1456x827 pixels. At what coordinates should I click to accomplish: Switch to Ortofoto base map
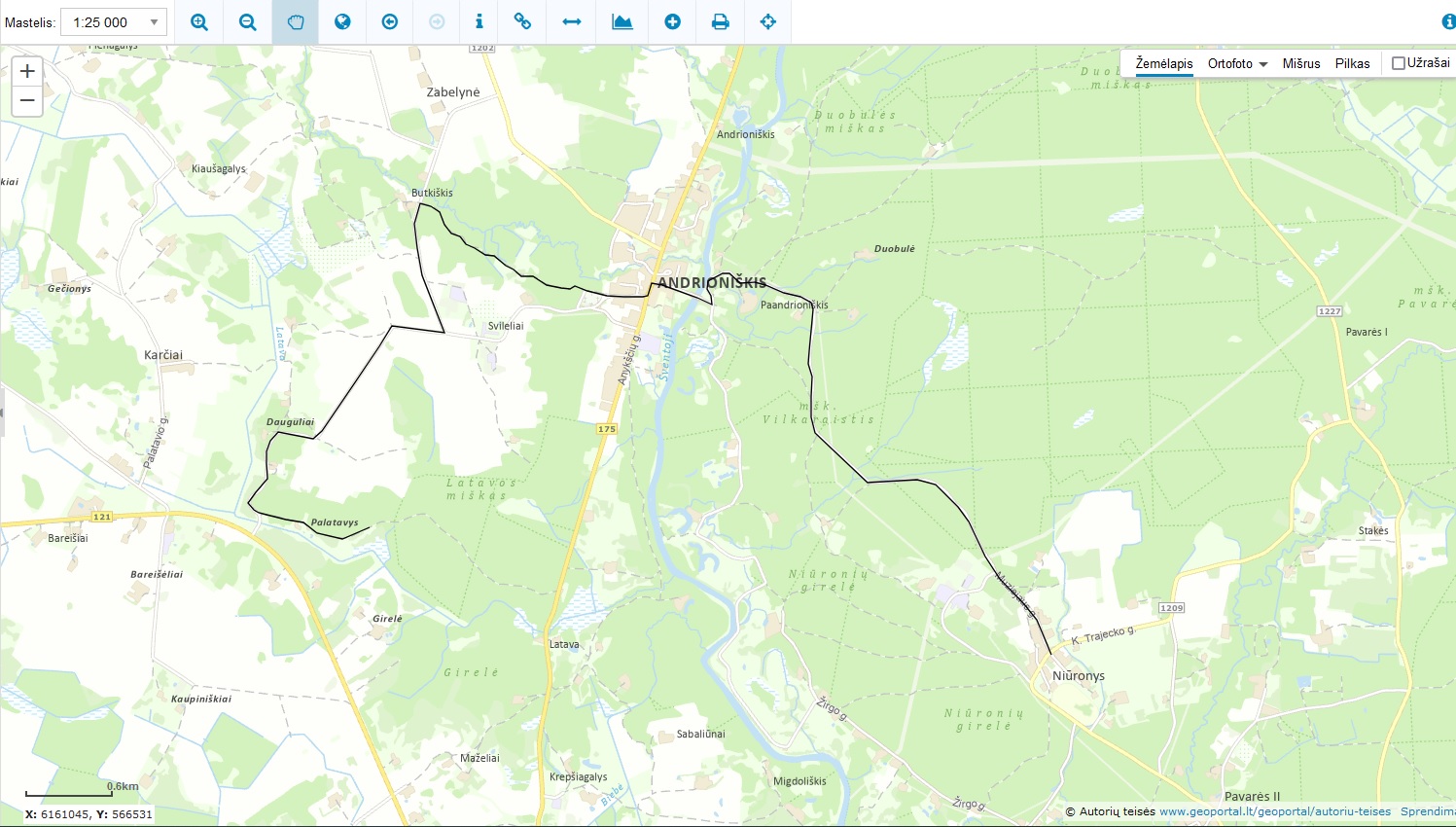1230,63
